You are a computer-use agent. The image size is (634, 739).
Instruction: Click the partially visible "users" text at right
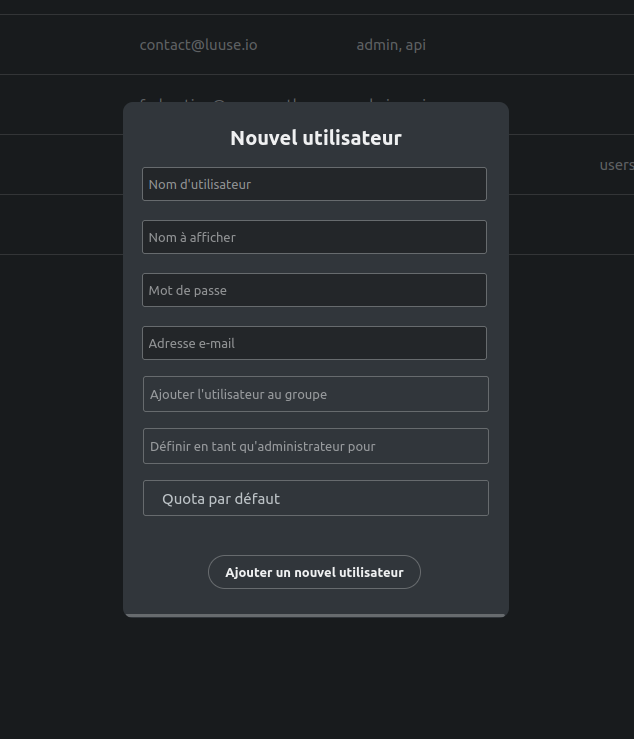coord(616,165)
